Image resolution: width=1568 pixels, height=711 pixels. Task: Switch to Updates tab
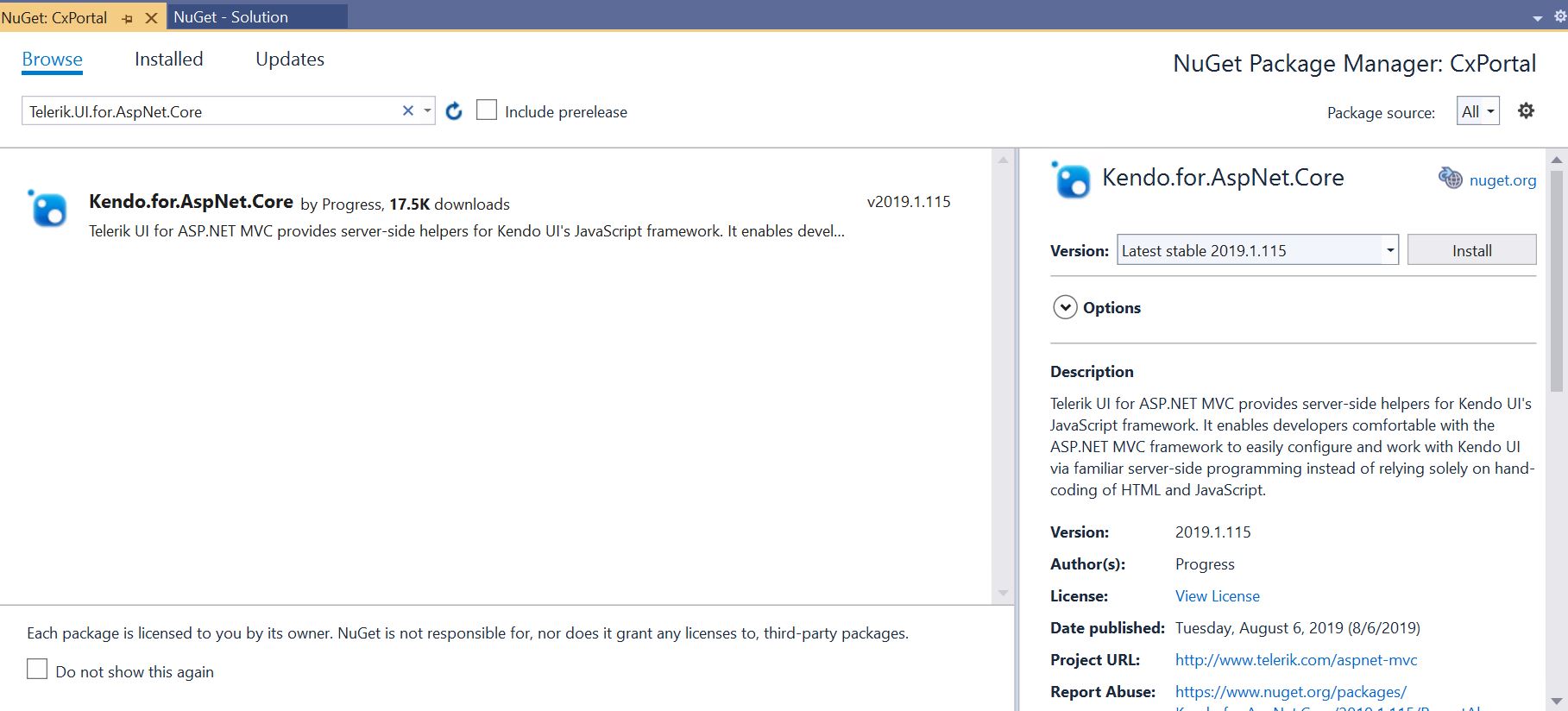pos(290,60)
